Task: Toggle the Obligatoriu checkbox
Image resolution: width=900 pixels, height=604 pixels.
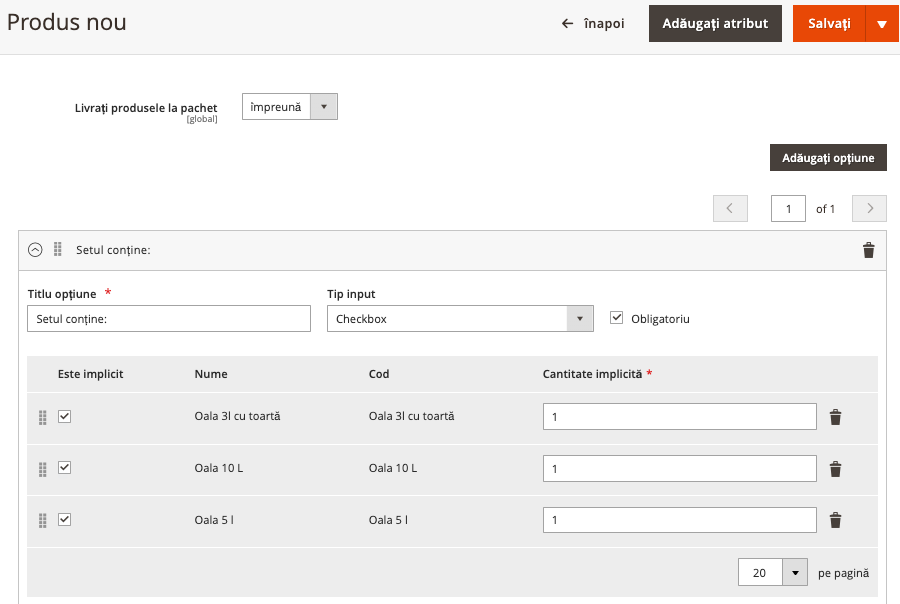Action: point(616,318)
